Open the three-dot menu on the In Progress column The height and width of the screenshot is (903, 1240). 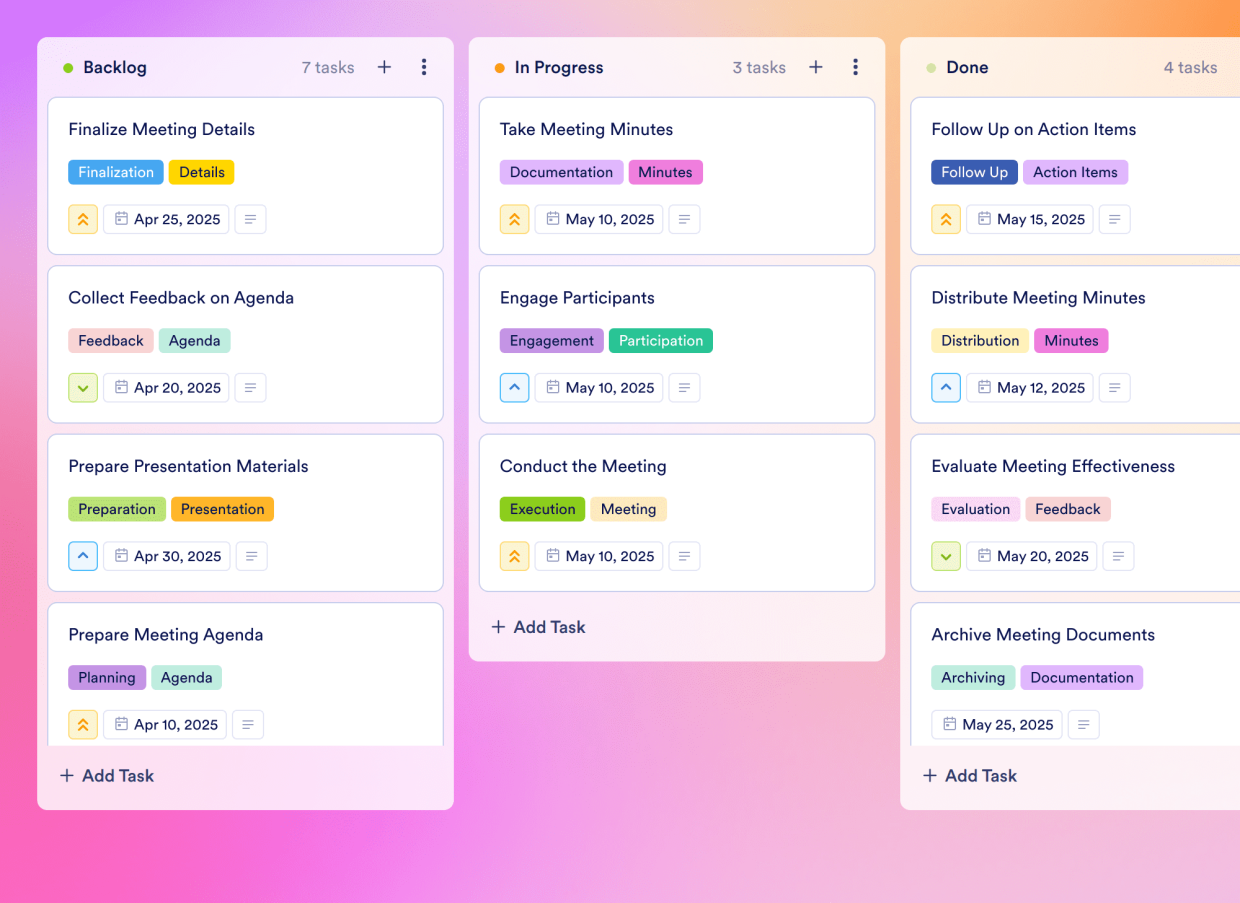click(x=856, y=67)
